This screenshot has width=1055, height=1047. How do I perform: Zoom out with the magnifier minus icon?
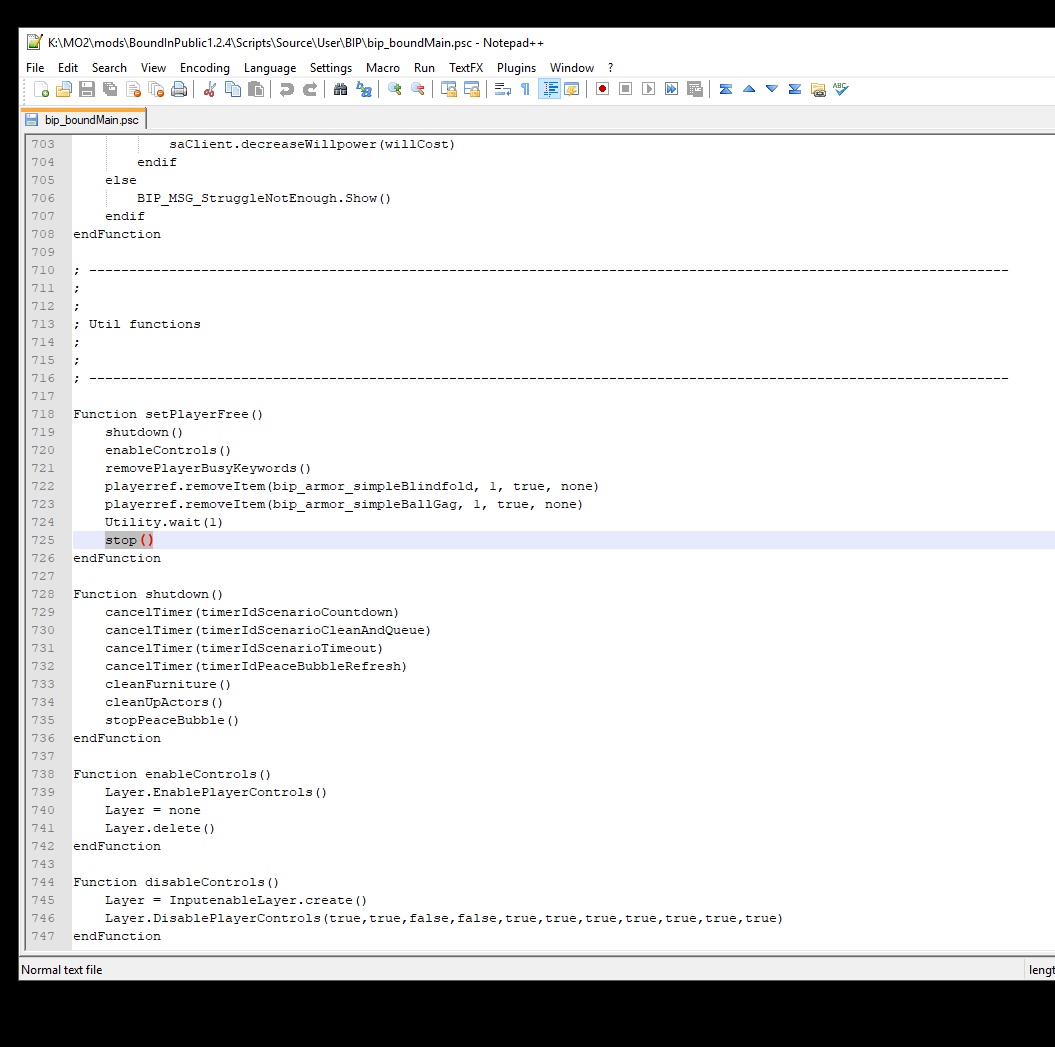pos(417,89)
